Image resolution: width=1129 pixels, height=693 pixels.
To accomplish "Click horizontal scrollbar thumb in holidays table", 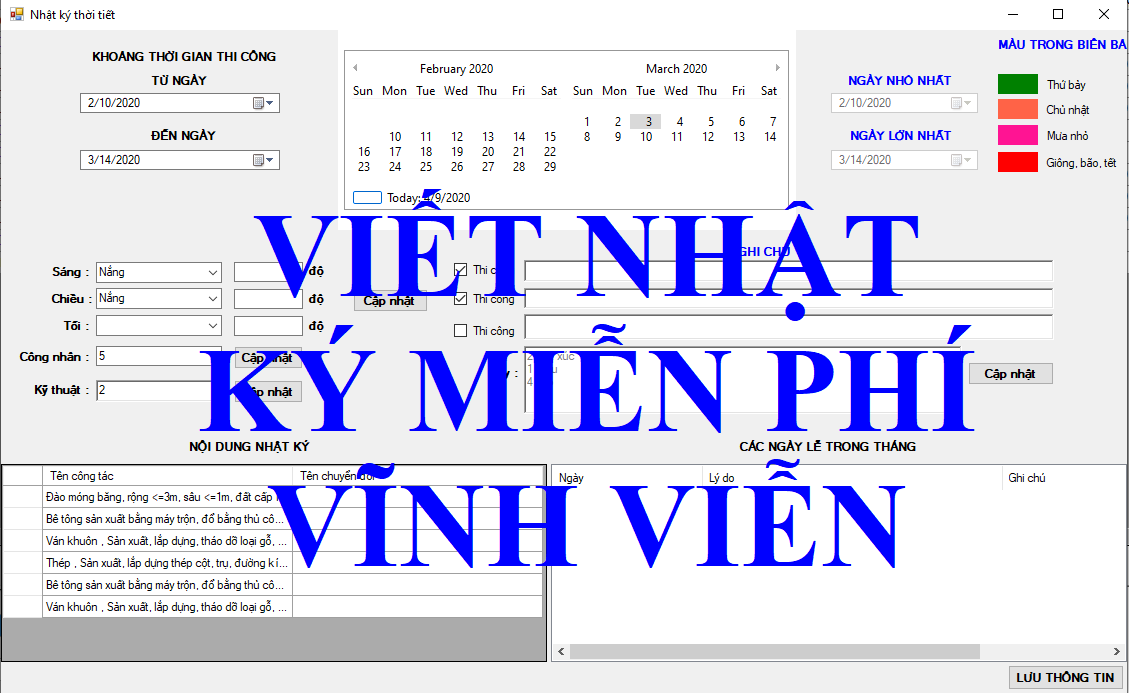I will pyautogui.click(x=775, y=652).
